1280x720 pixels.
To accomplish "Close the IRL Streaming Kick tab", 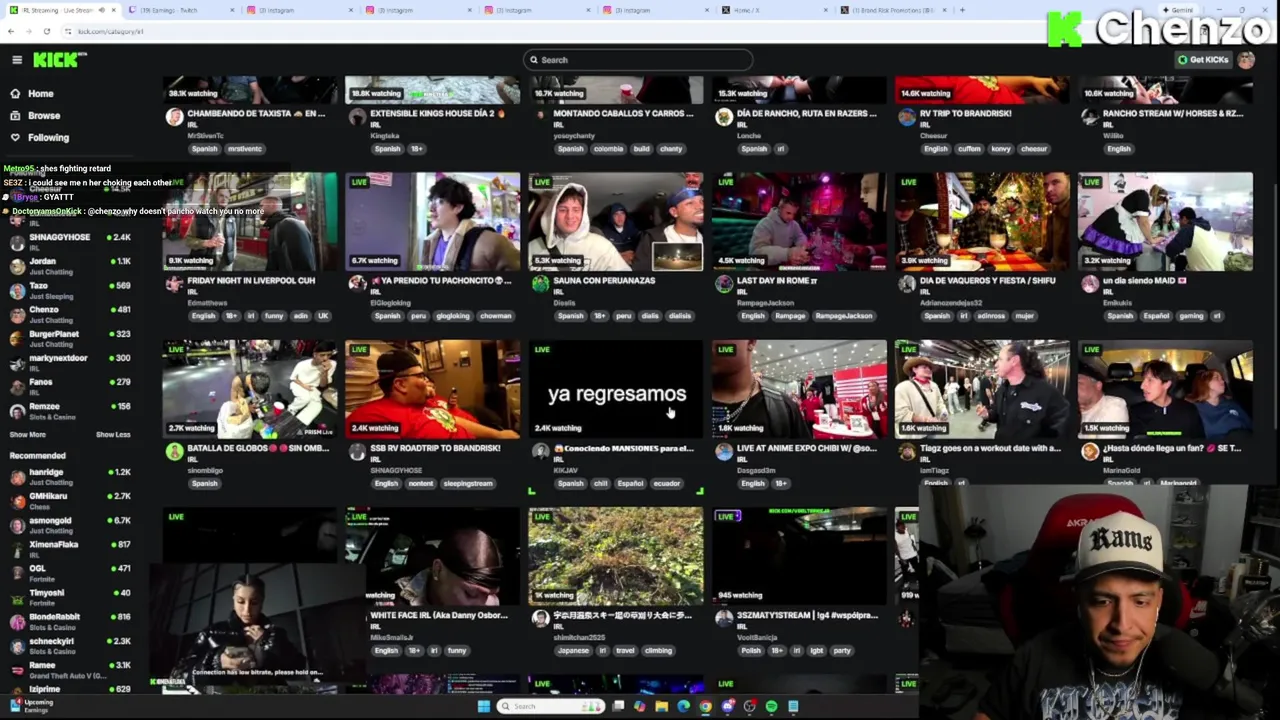I will click(x=114, y=10).
